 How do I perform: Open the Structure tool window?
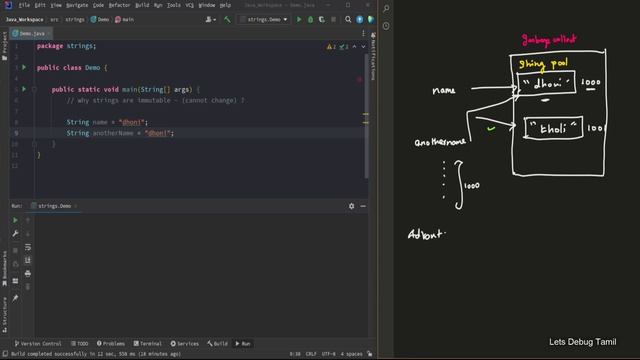(x=4, y=315)
